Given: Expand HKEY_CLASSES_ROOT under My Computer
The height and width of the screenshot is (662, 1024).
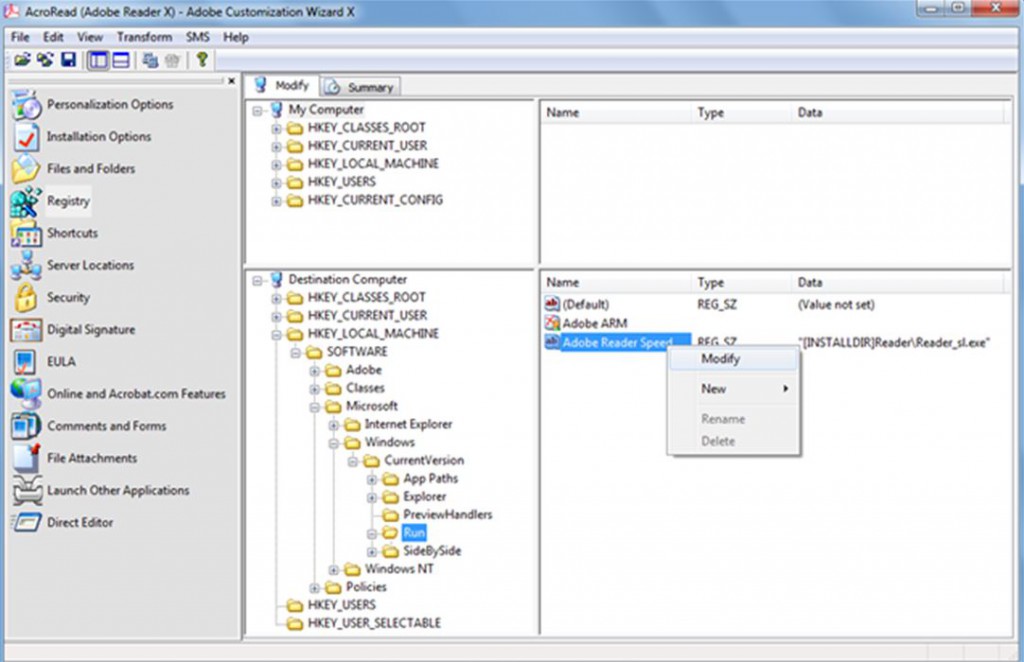Looking at the screenshot, I should pyautogui.click(x=276, y=129).
